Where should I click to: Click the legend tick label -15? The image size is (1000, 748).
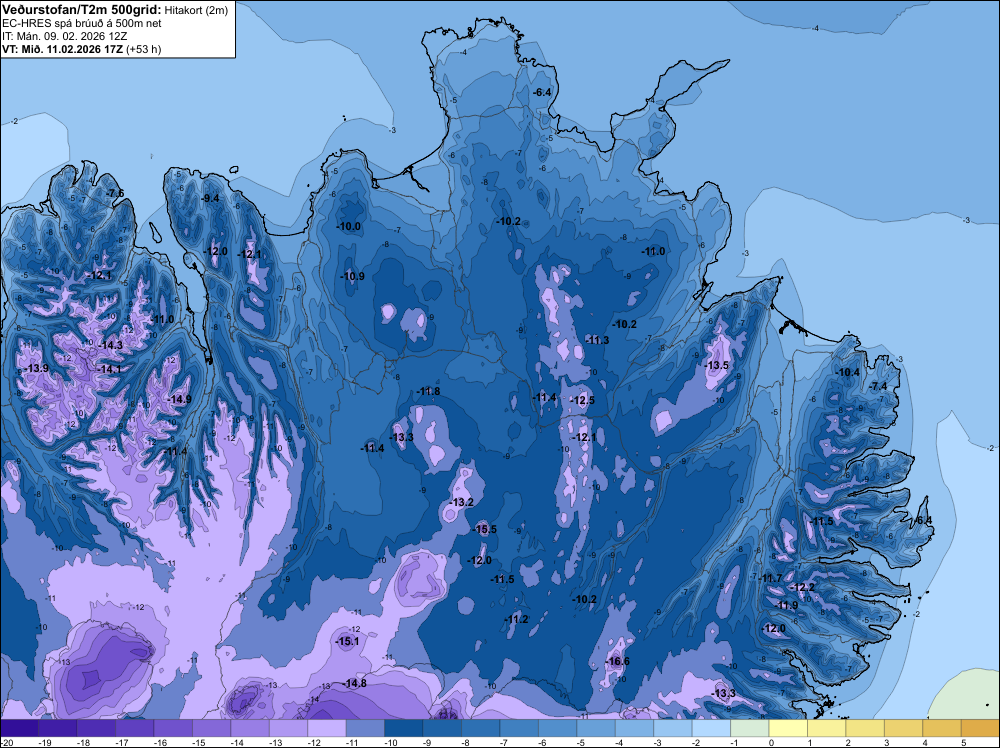198,743
